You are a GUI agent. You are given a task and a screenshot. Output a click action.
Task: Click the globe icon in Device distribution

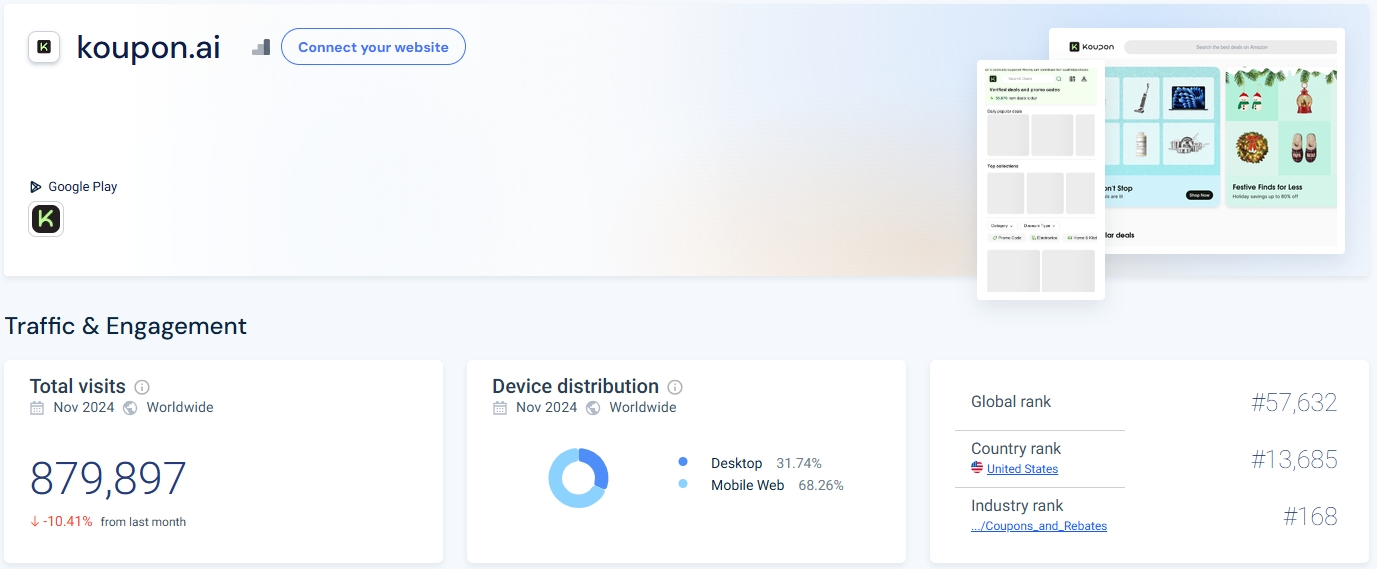[593, 408]
